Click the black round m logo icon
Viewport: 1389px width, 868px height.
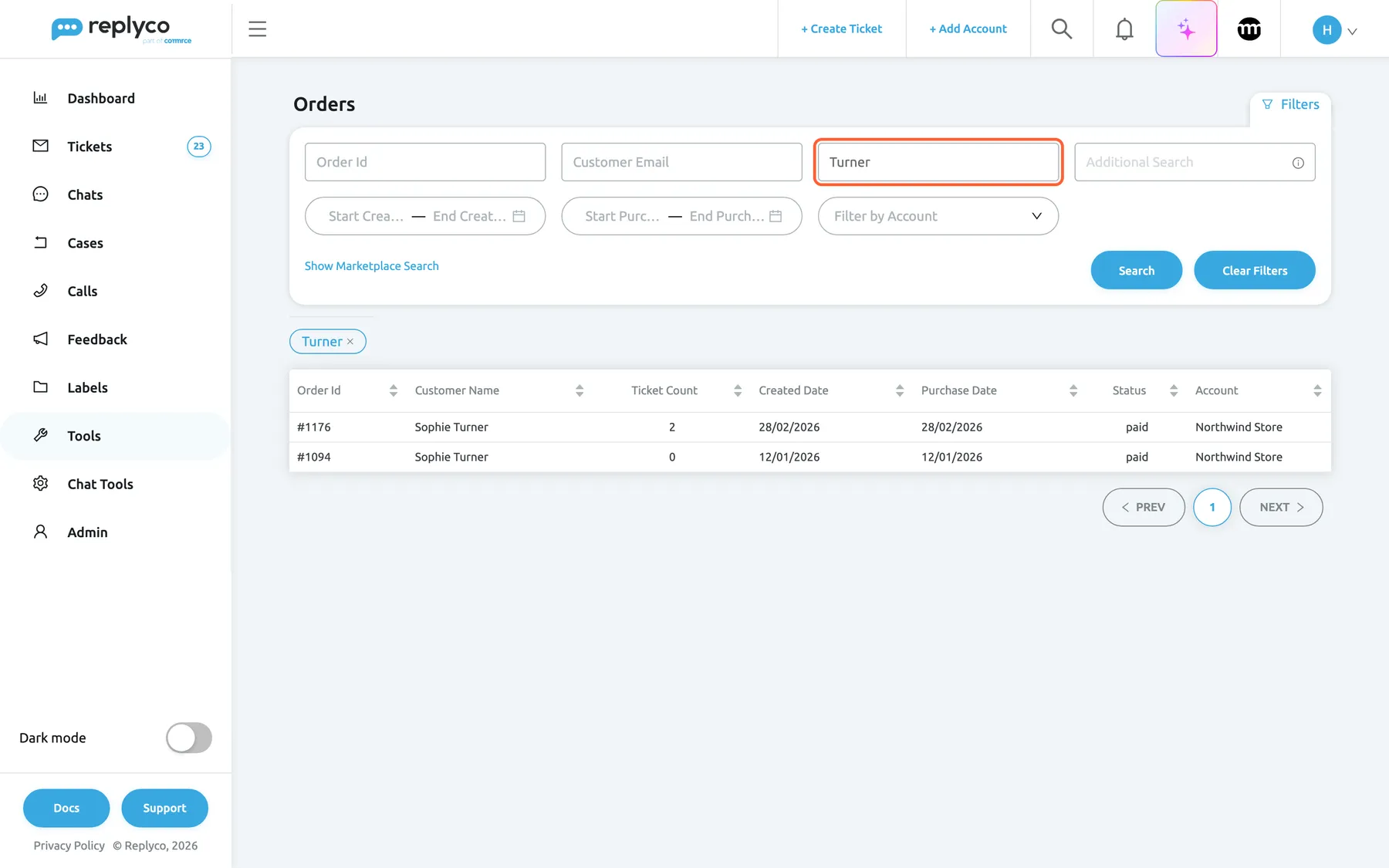pos(1249,29)
